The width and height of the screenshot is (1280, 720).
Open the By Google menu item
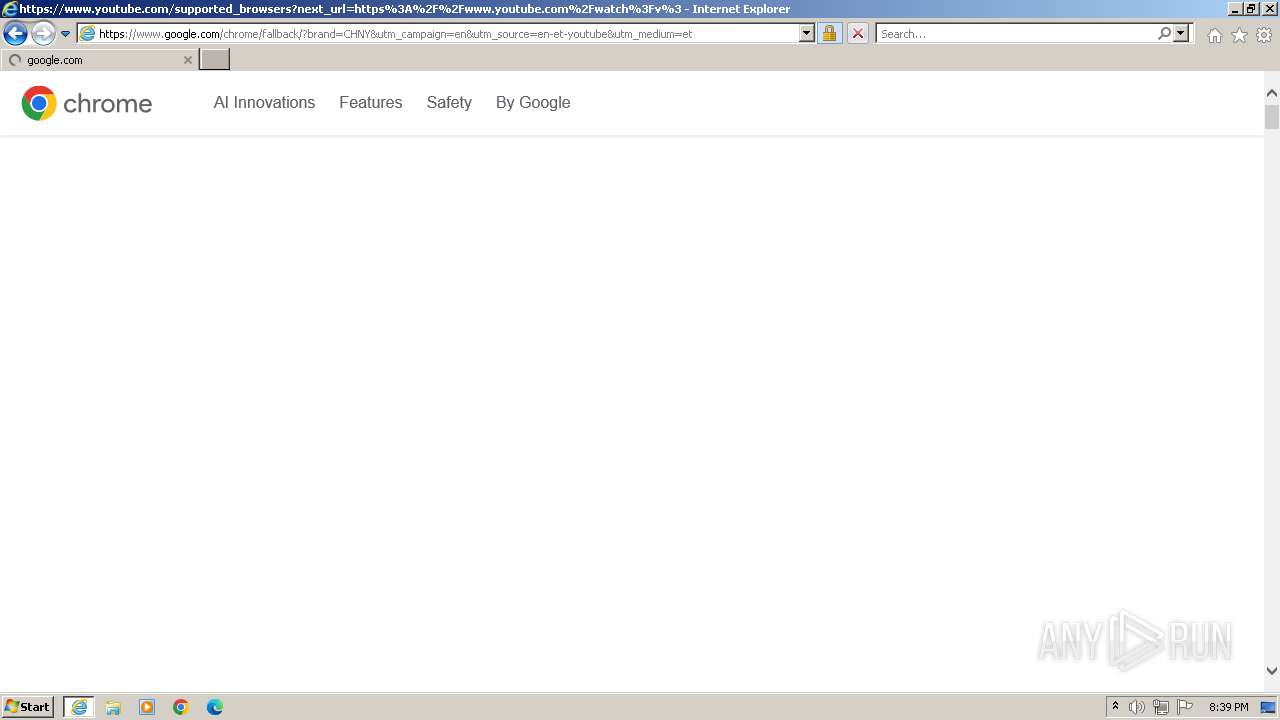[x=533, y=102]
